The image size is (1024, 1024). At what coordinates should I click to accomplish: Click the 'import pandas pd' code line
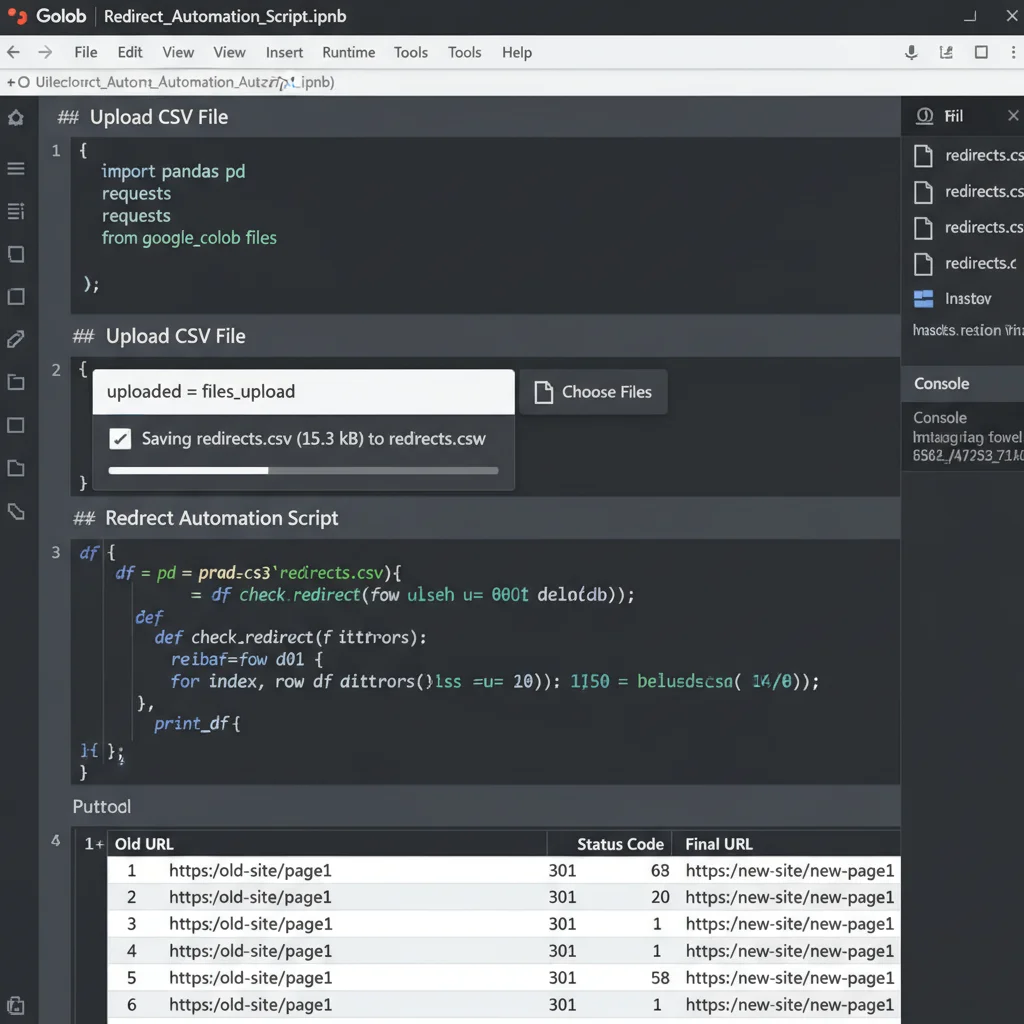pyautogui.click(x=173, y=171)
